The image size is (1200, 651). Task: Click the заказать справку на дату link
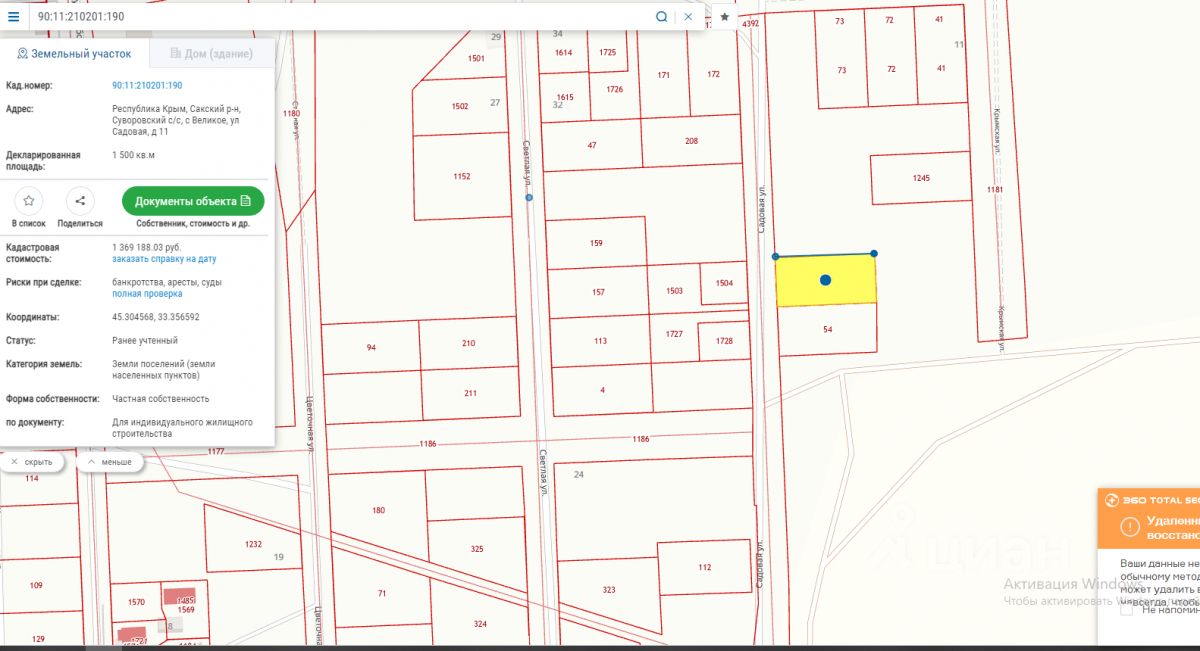pyautogui.click(x=164, y=259)
